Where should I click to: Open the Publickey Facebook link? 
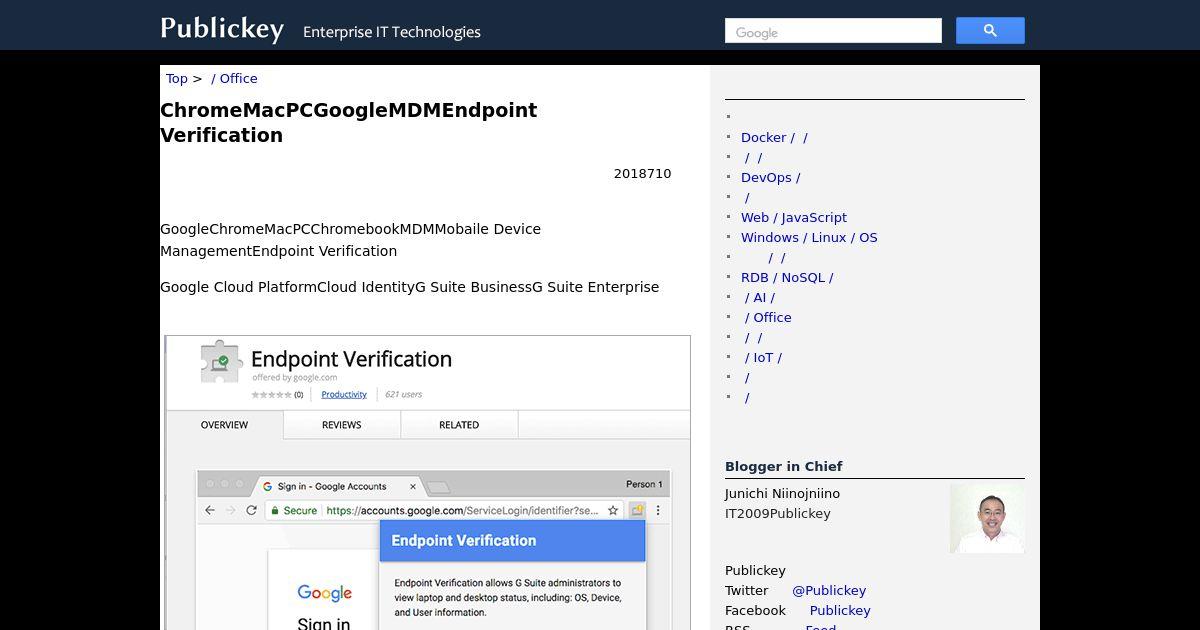pos(840,610)
